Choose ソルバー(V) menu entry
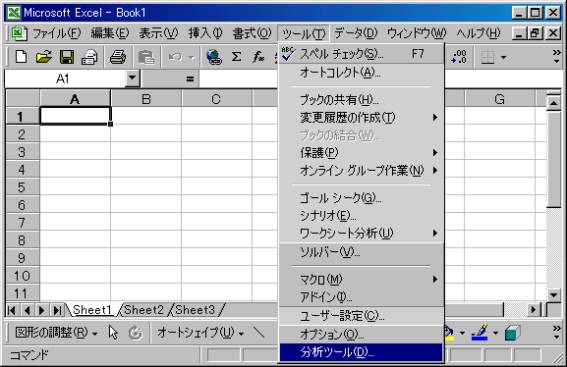567x367 pixels. pos(361,252)
